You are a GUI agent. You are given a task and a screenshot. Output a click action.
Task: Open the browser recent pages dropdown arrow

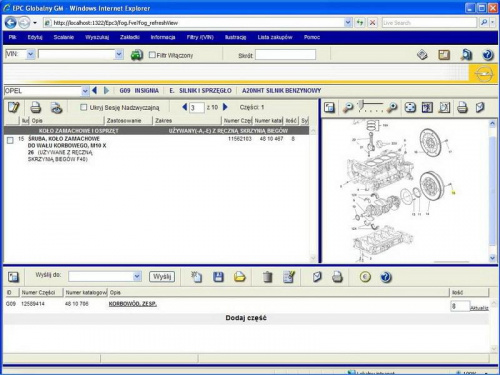coord(35,23)
